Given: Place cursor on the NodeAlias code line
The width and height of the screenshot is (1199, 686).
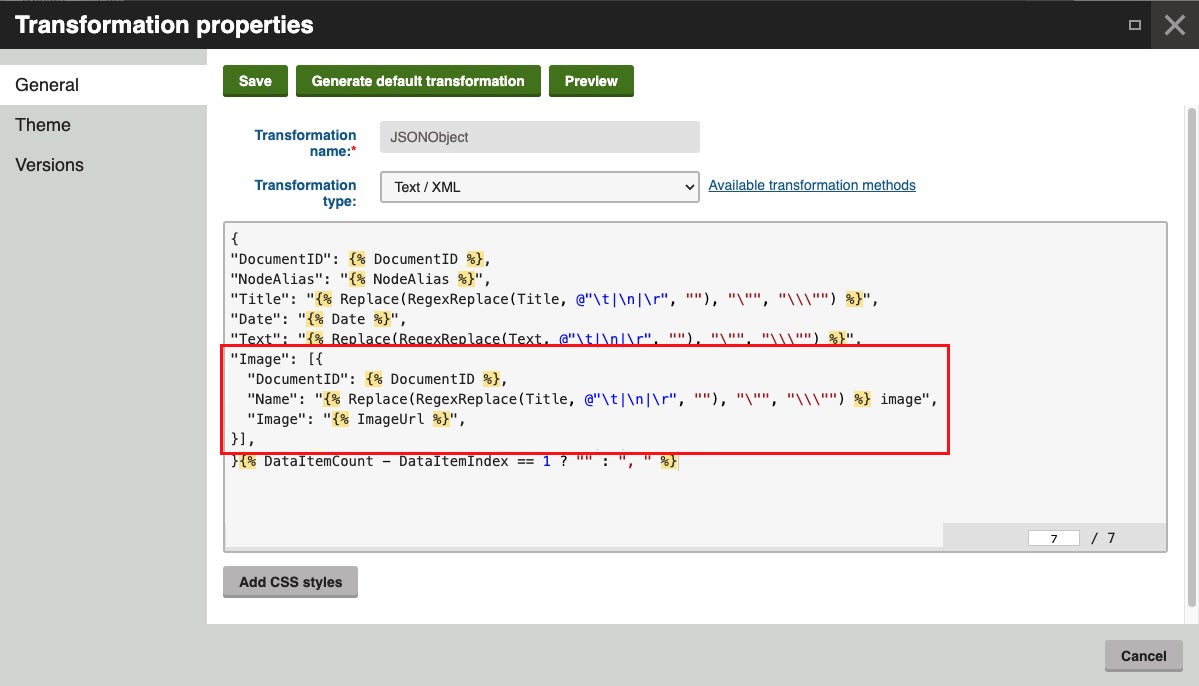Looking at the screenshot, I should pyautogui.click(x=360, y=279).
